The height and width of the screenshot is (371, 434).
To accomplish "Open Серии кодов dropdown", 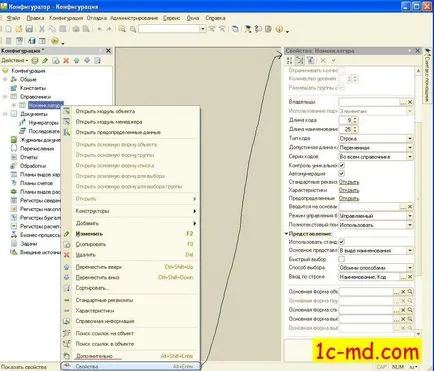I will coord(410,156).
